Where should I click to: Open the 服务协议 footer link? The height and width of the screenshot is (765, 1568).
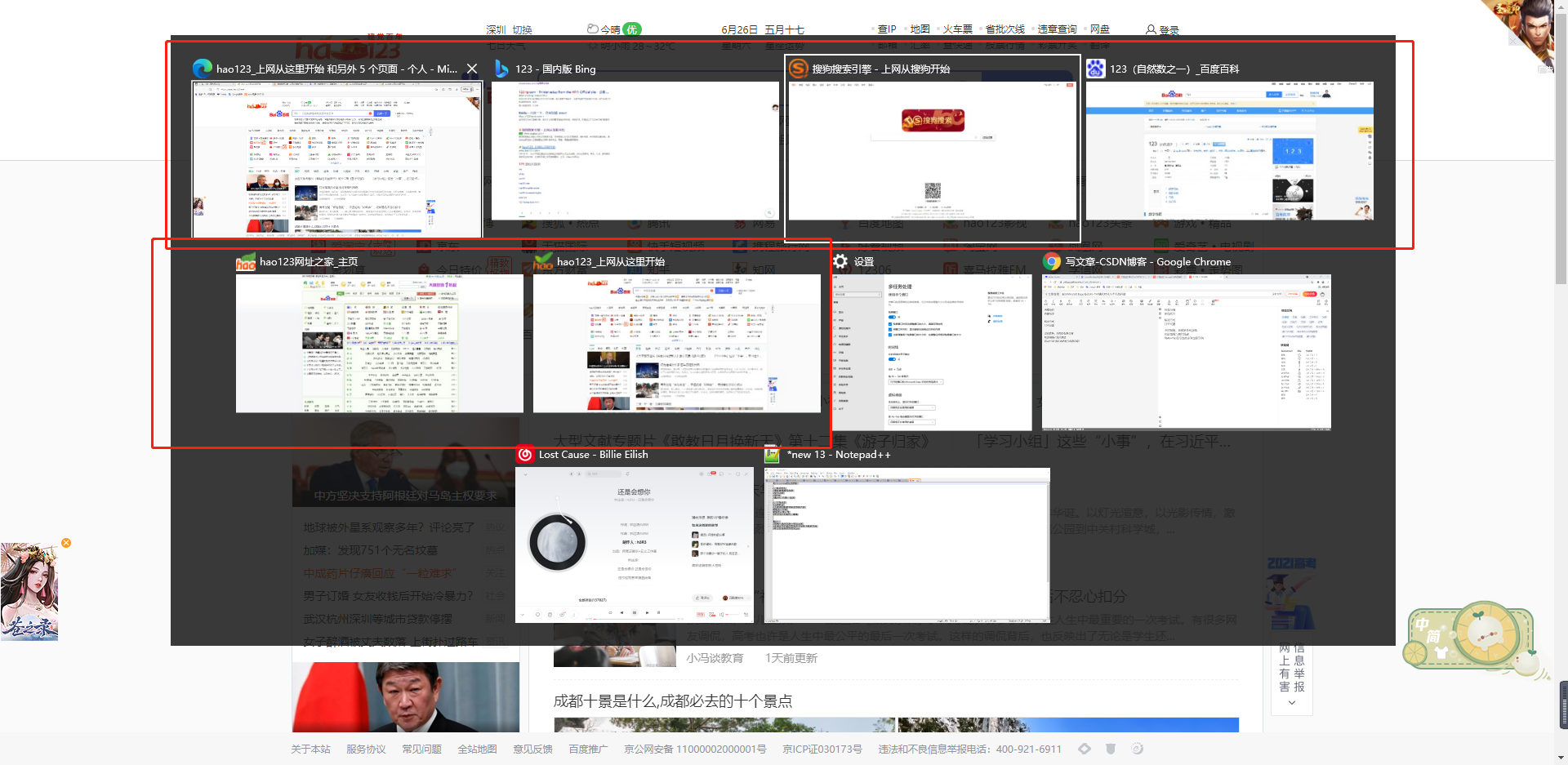click(x=366, y=749)
